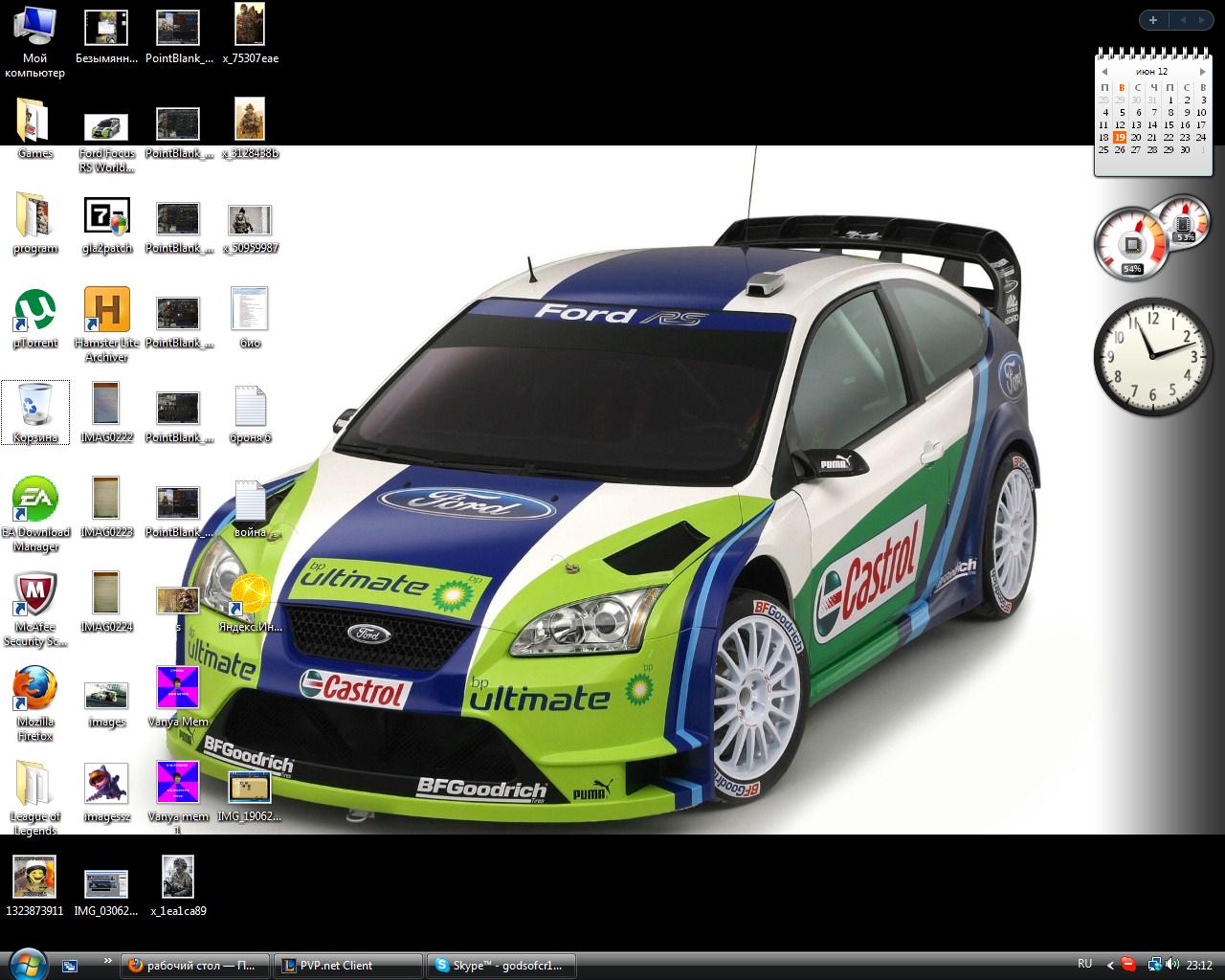
Task: Click the plus button to add gadgets
Action: [1153, 20]
